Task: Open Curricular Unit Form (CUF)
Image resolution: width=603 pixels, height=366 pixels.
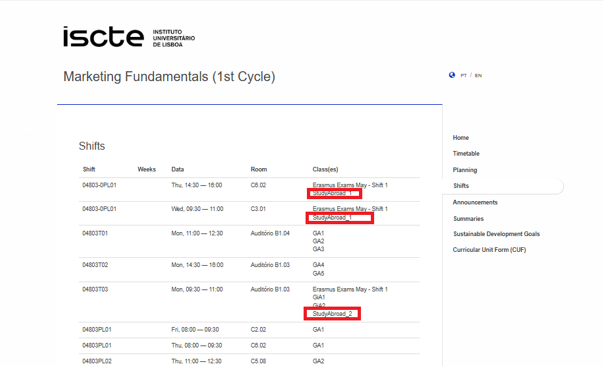Action: click(x=489, y=250)
